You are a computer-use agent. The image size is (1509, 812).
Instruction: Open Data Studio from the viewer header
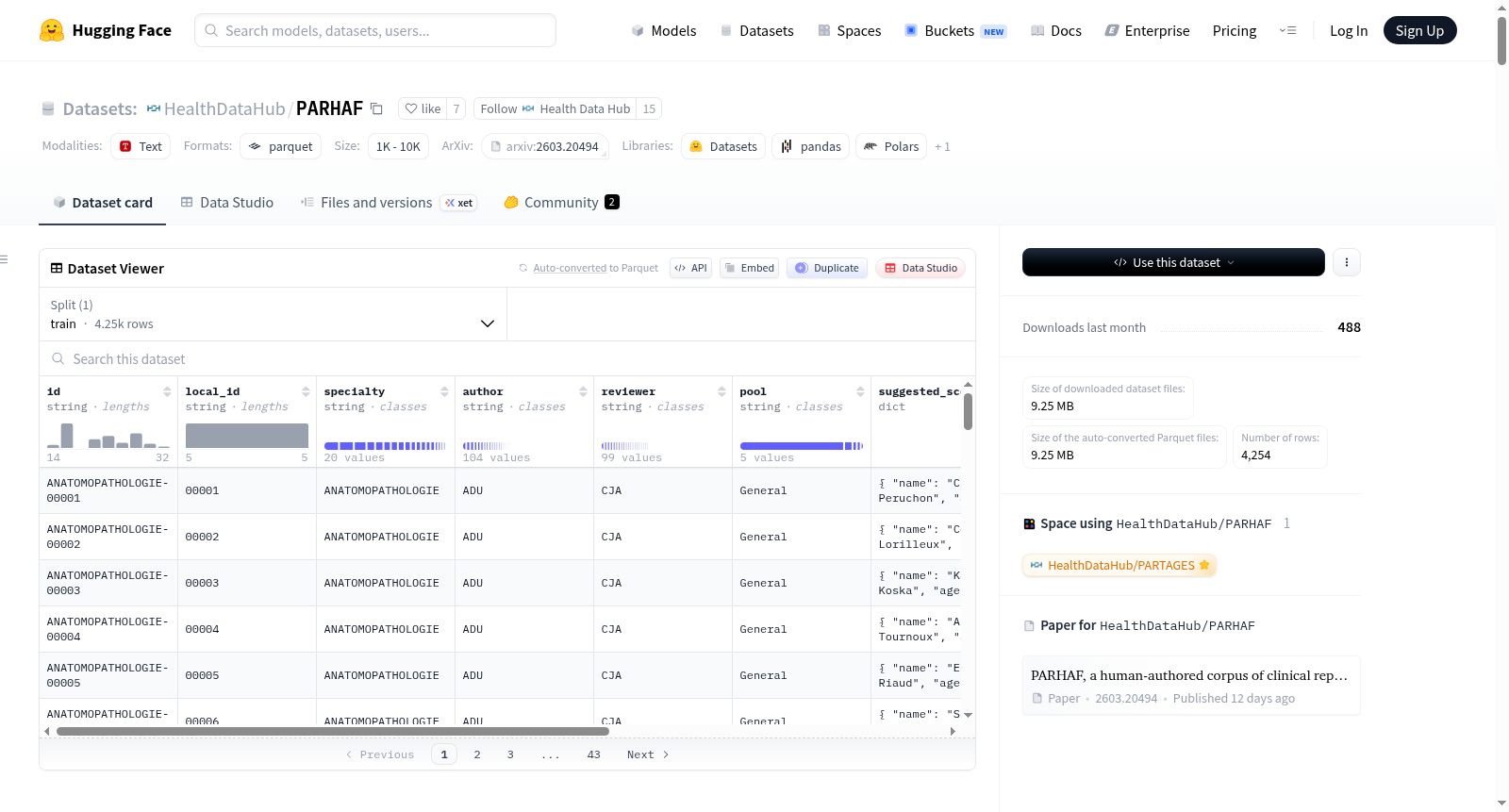(x=920, y=268)
